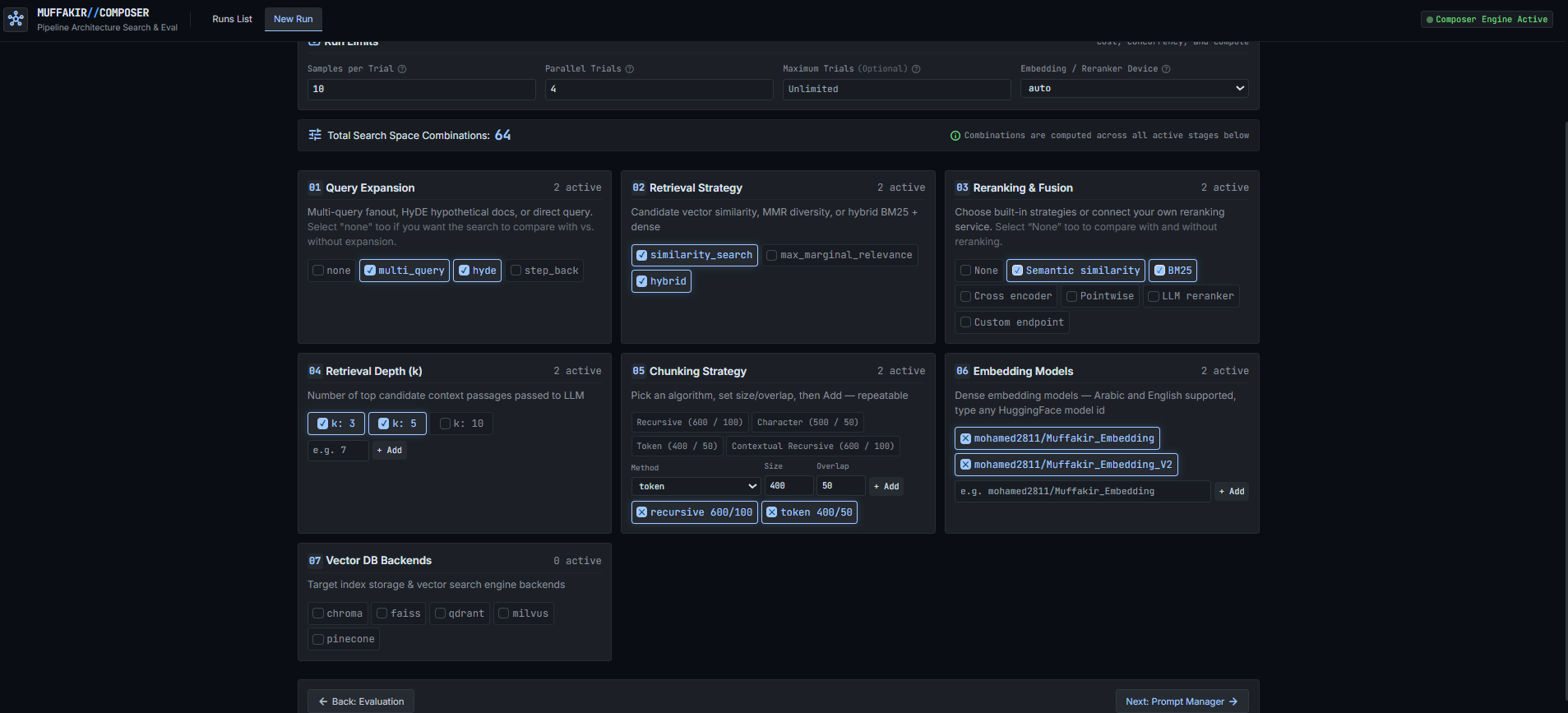Focus the HuggingFace model id field
Screen dimensions: 1568x713
[1082, 491]
